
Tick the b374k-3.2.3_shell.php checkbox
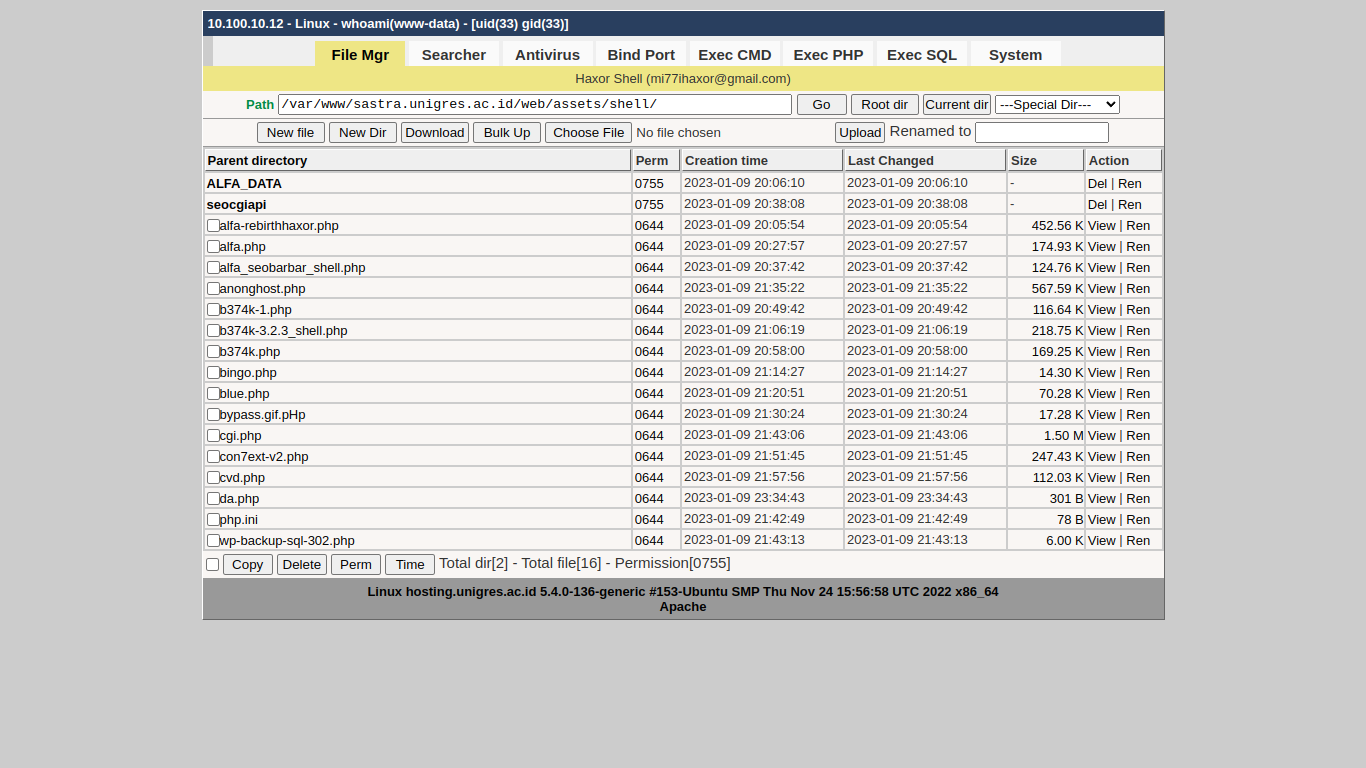(x=213, y=331)
